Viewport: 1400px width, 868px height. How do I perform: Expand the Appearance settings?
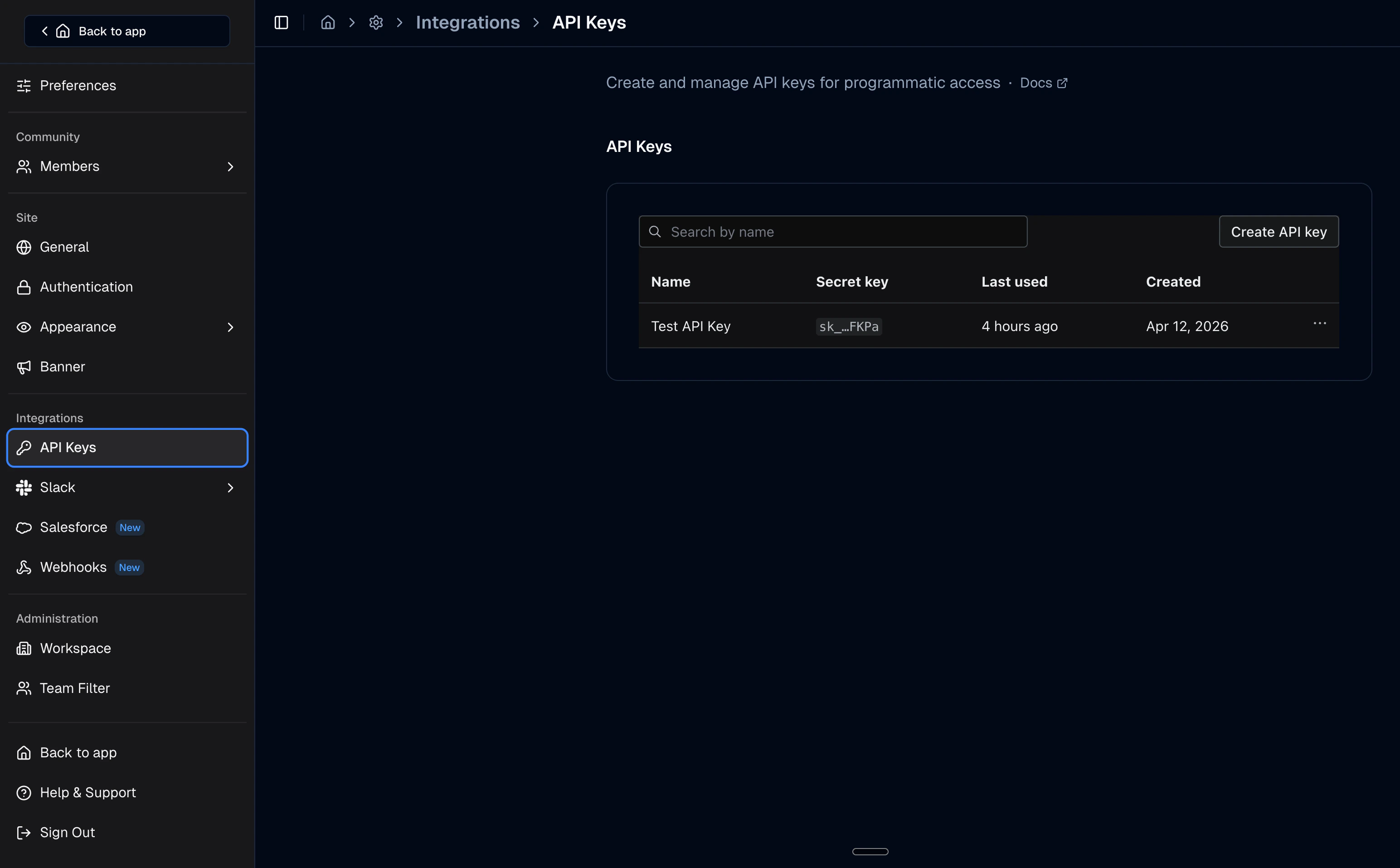(x=230, y=327)
